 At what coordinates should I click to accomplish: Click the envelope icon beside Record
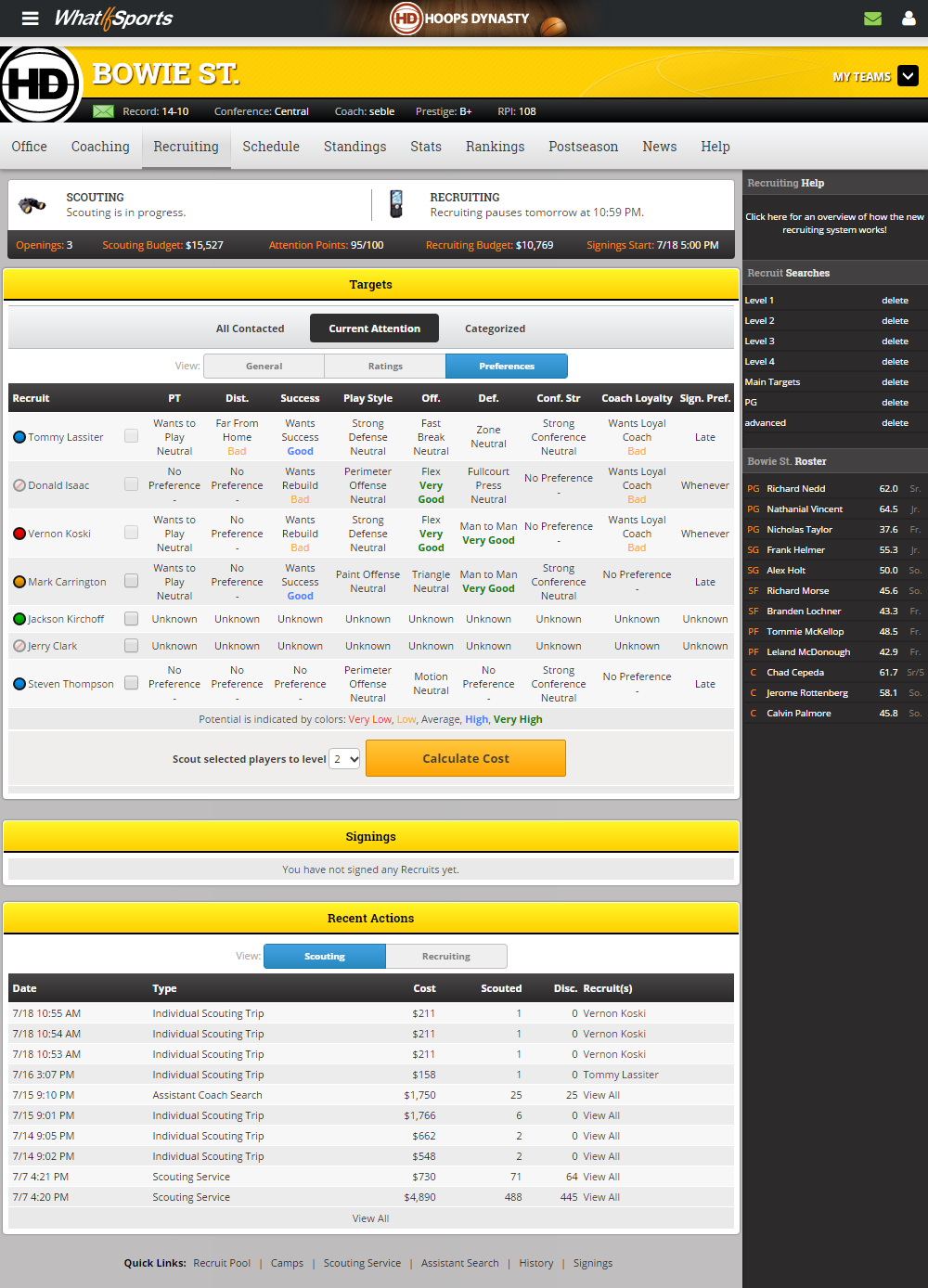pos(104,111)
